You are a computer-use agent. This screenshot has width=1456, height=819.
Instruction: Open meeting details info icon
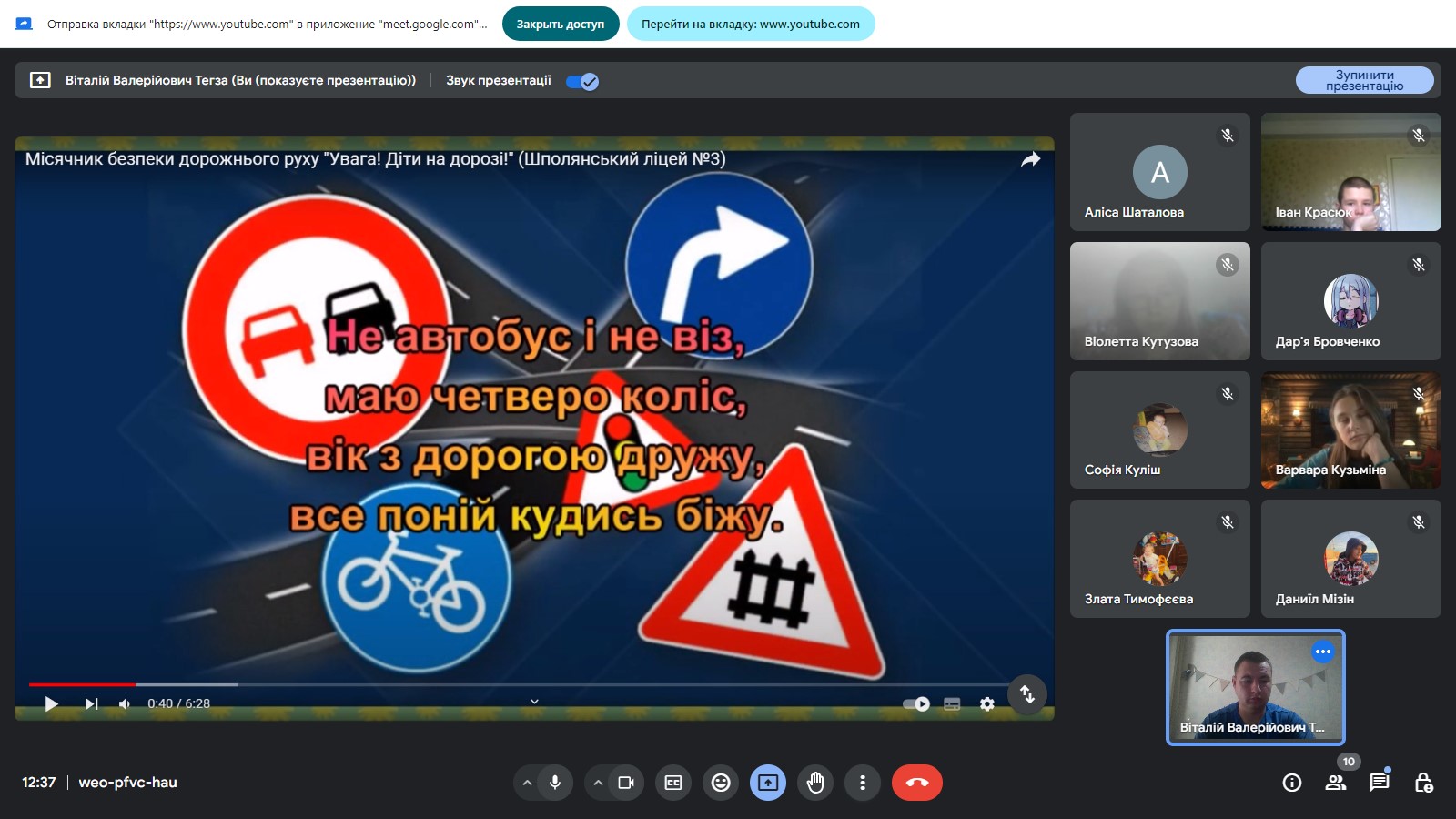[x=1291, y=783]
